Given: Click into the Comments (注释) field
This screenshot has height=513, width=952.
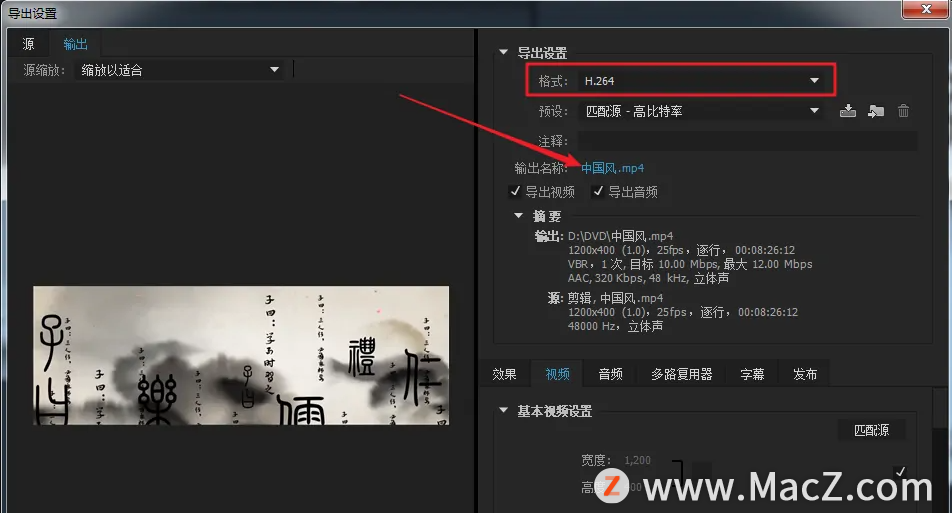Looking at the screenshot, I should tap(747, 141).
